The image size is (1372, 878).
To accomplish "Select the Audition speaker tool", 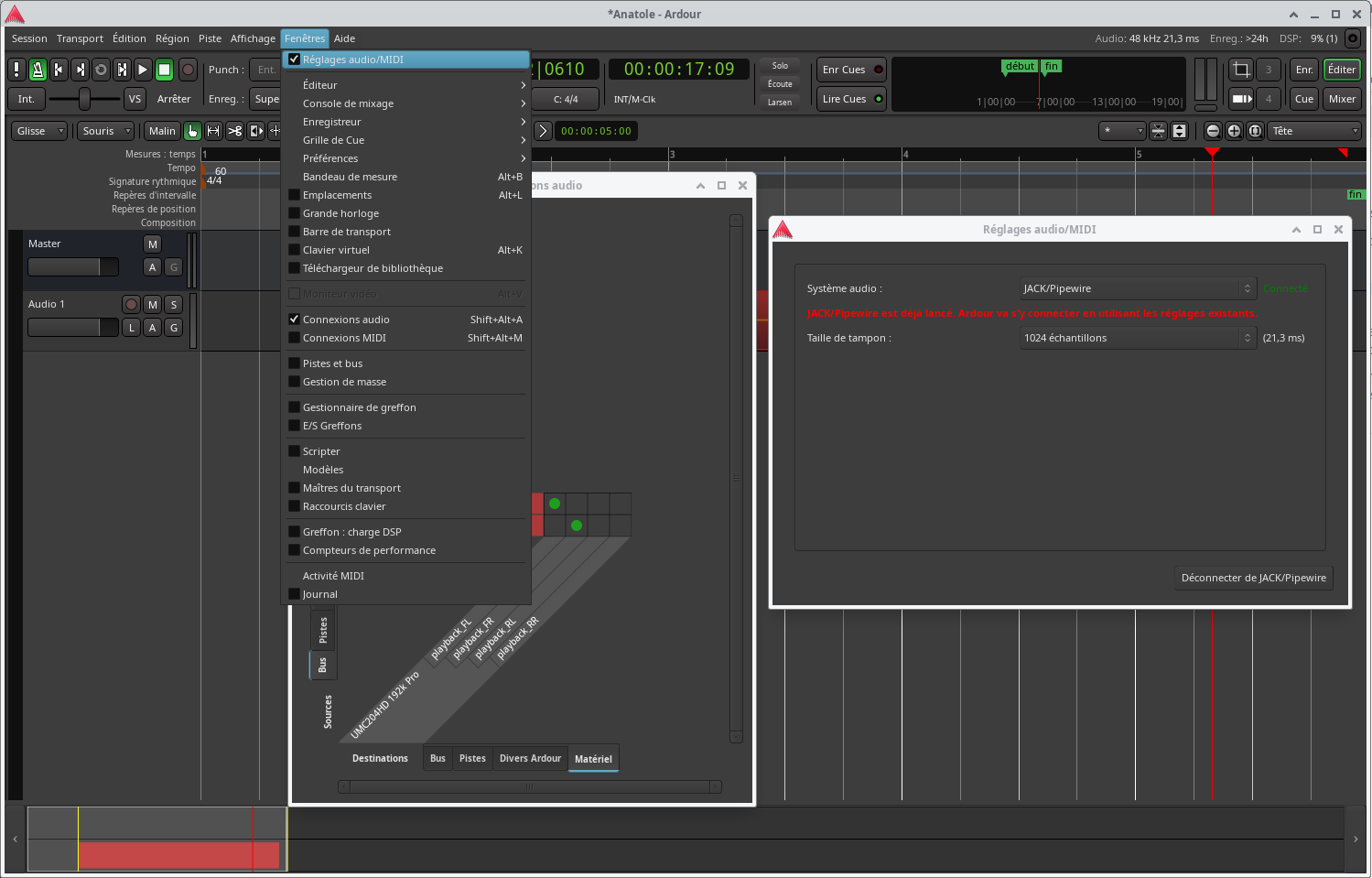I will pyautogui.click(x=255, y=131).
